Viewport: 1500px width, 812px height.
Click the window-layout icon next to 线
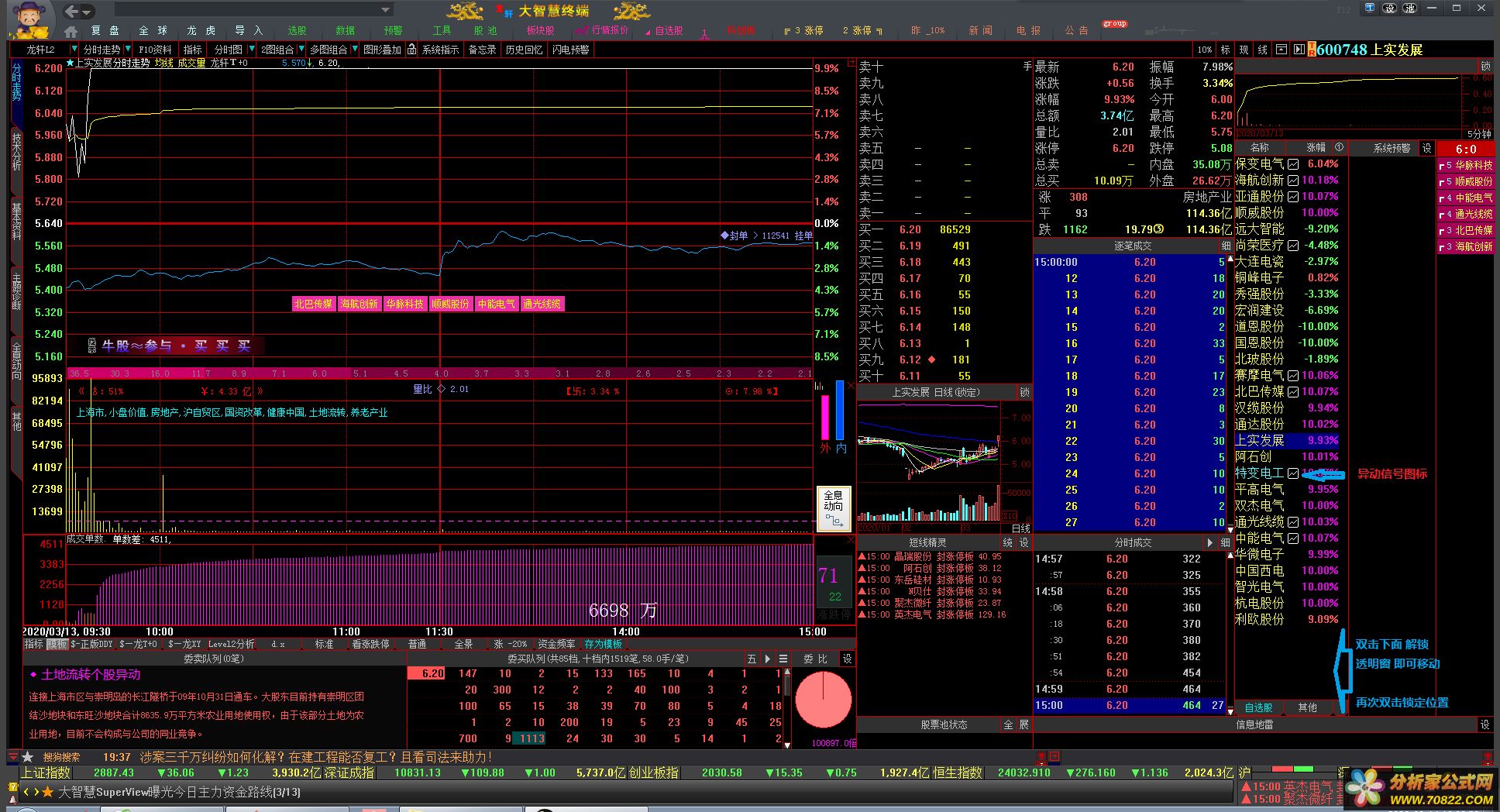1281,50
